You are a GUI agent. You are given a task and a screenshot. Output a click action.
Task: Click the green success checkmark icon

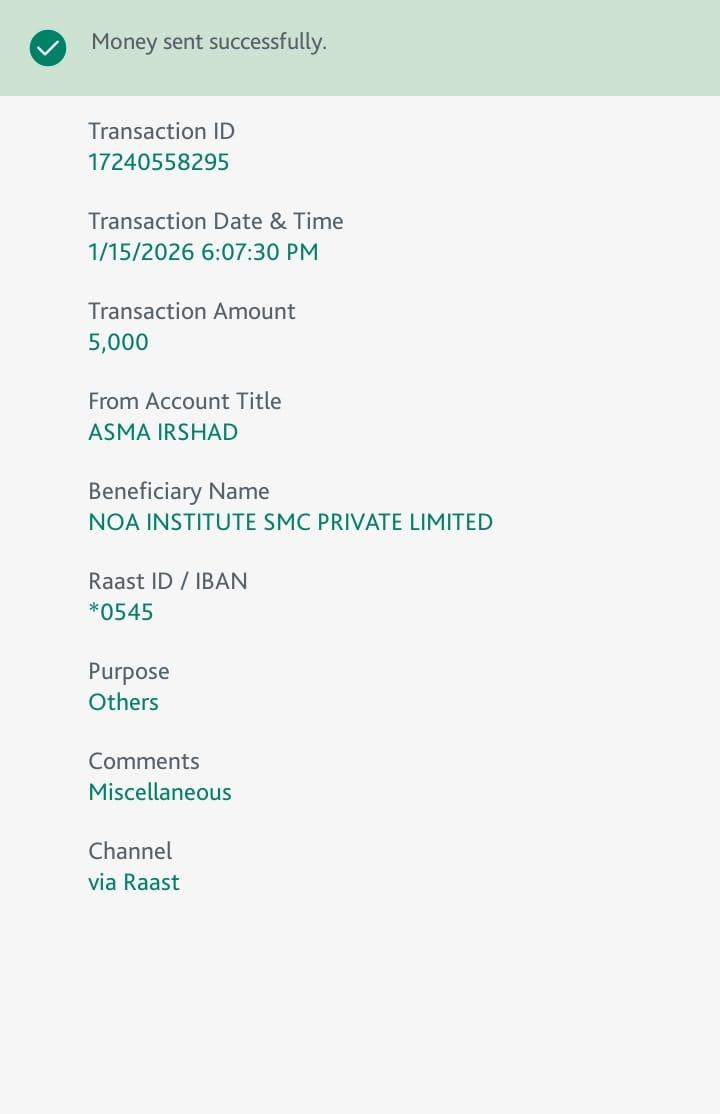[x=48, y=48]
